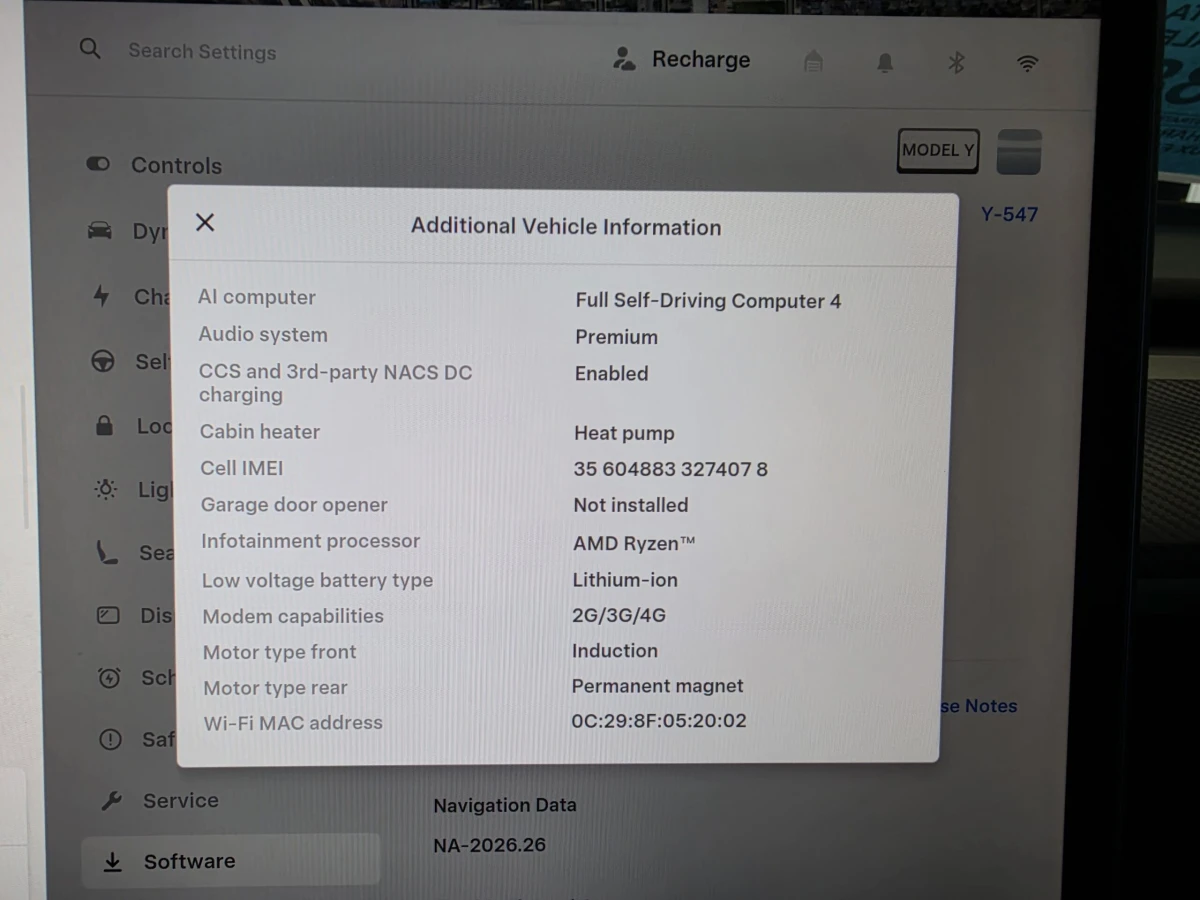Select the Garage door opener label

[294, 505]
